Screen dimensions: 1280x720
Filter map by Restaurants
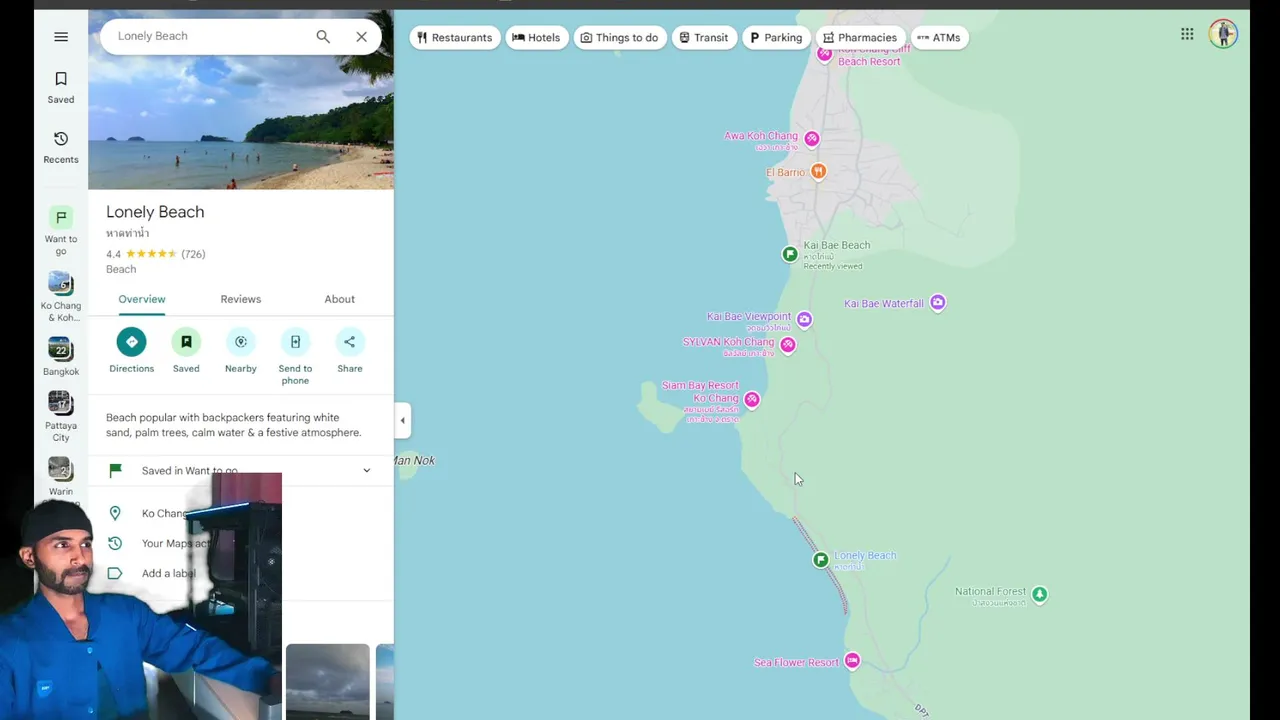[454, 38]
